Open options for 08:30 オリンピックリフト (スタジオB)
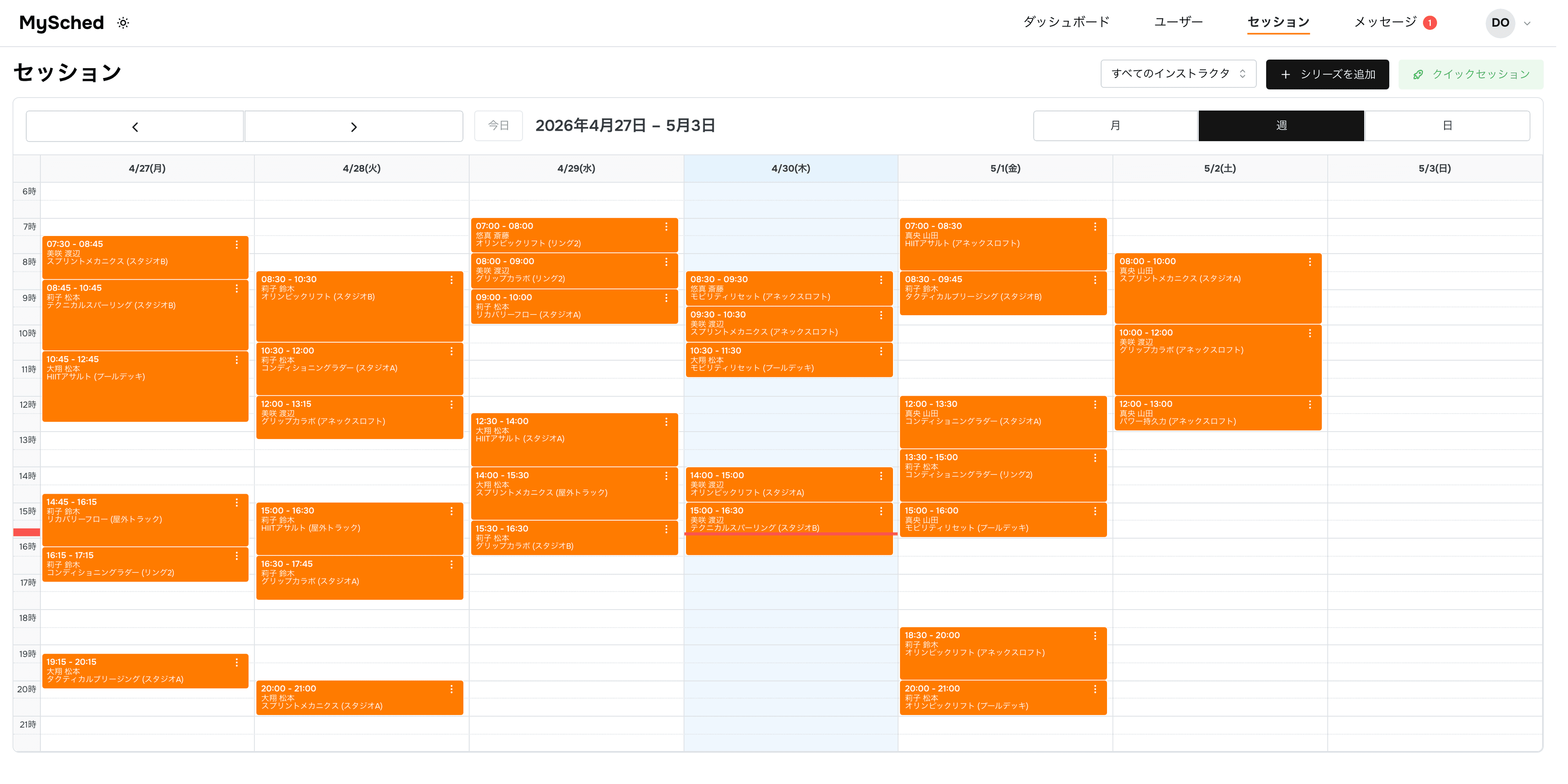1568x784 pixels. pos(452,280)
